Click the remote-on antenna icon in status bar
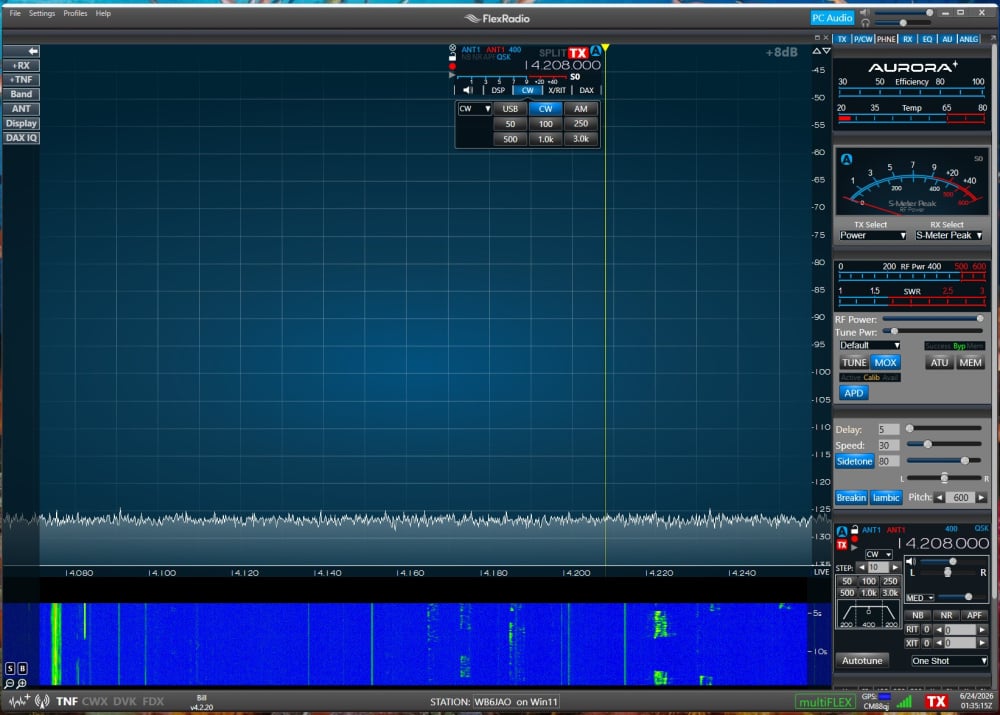This screenshot has height=715, width=1000. (x=42, y=702)
